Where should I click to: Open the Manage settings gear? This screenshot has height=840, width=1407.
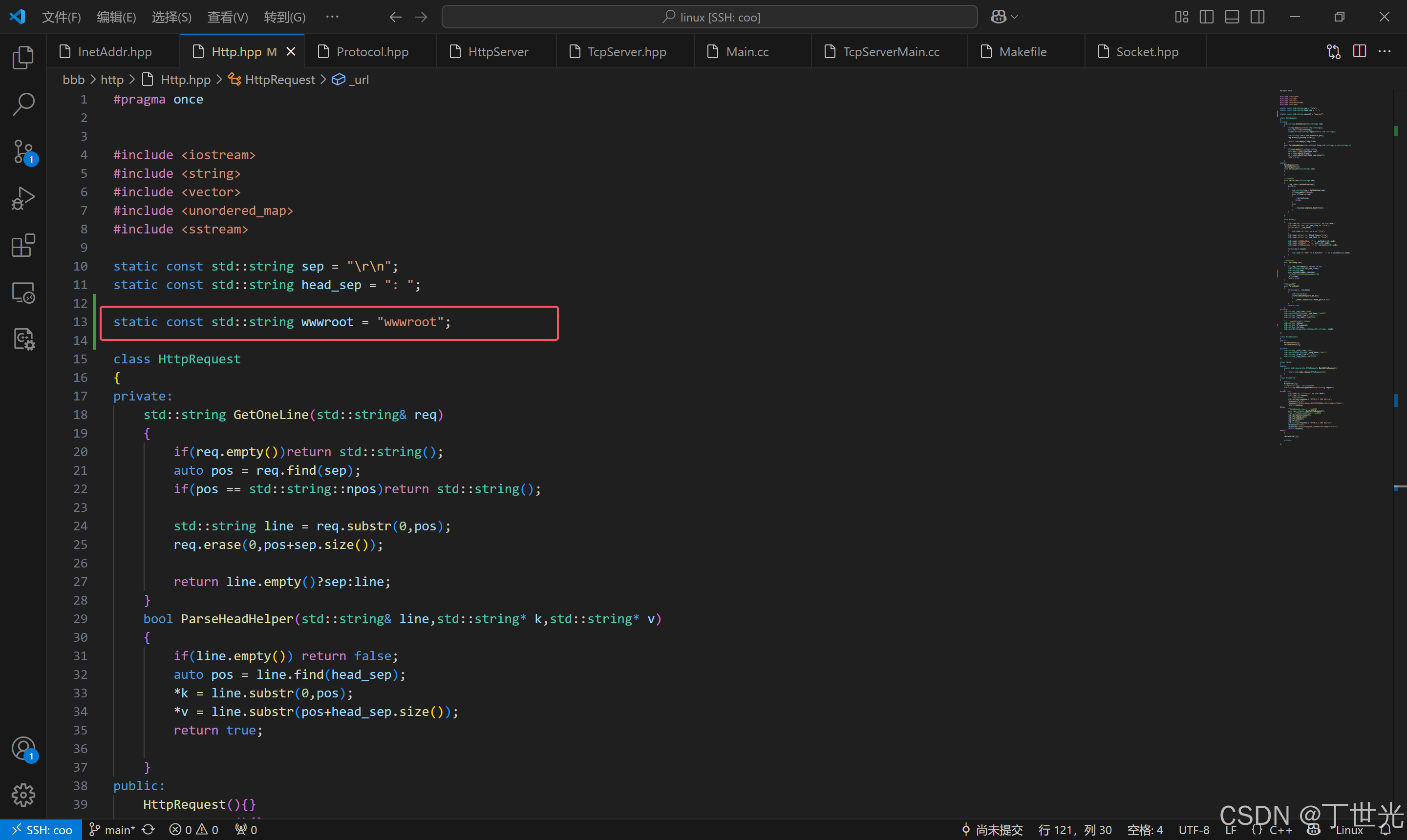click(22, 795)
